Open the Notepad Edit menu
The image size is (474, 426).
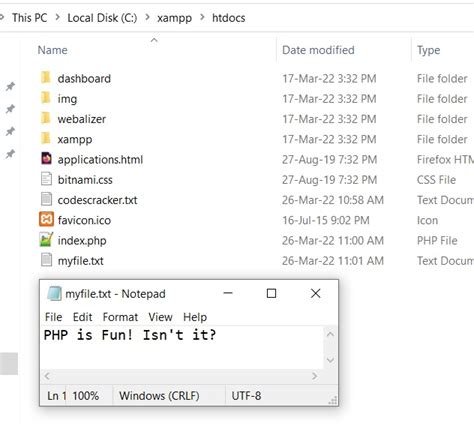click(x=82, y=317)
